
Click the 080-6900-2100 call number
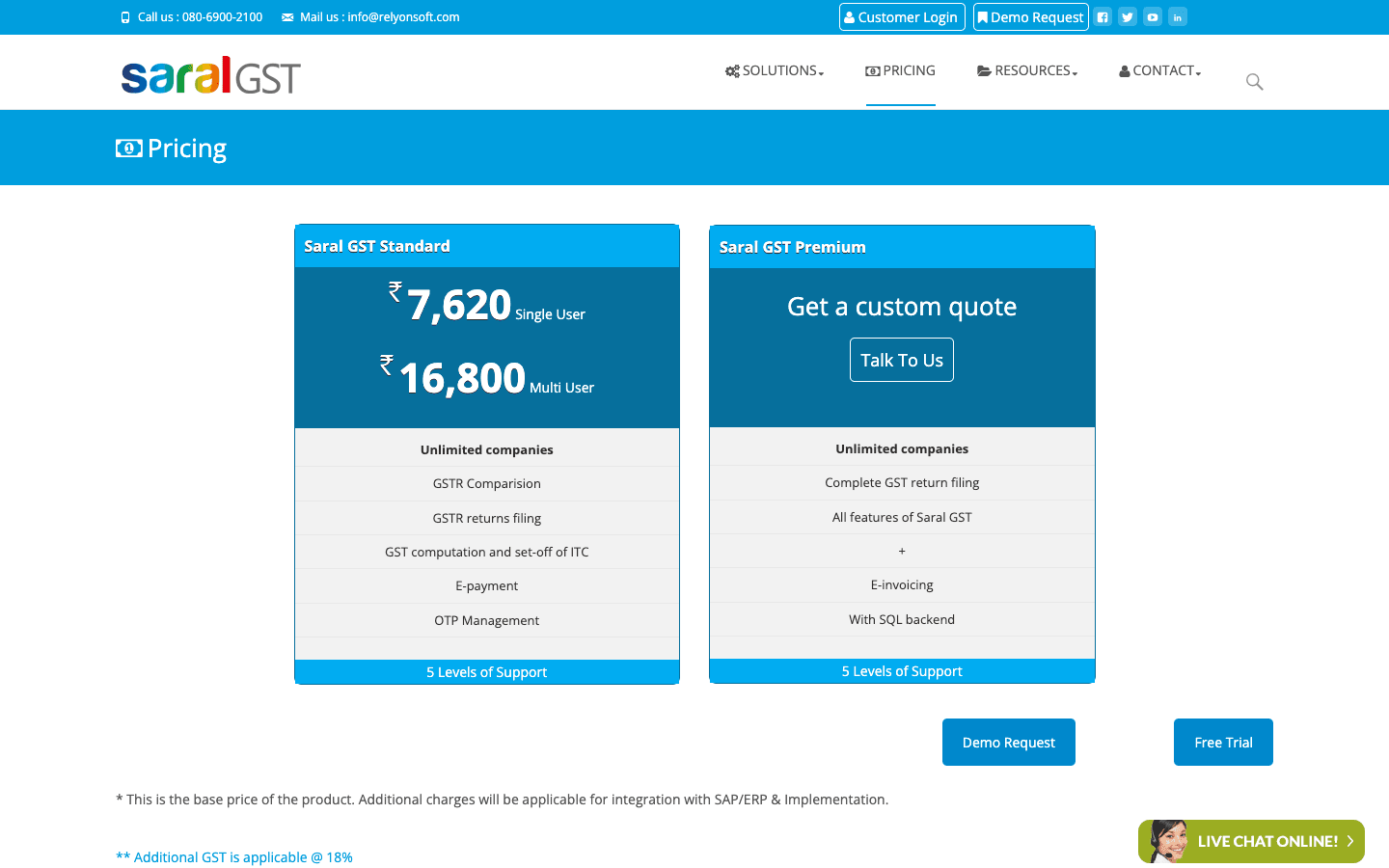point(222,17)
